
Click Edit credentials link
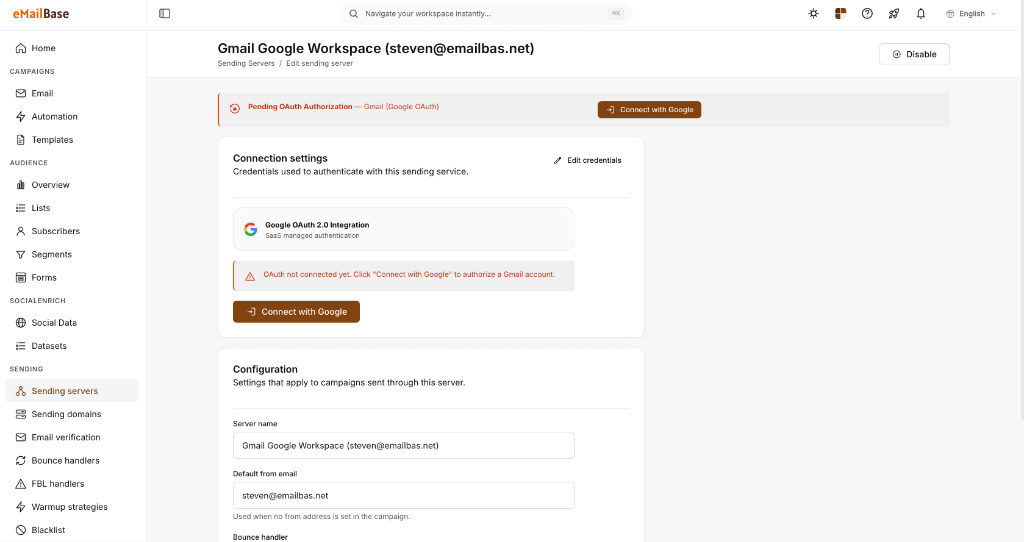pos(588,161)
